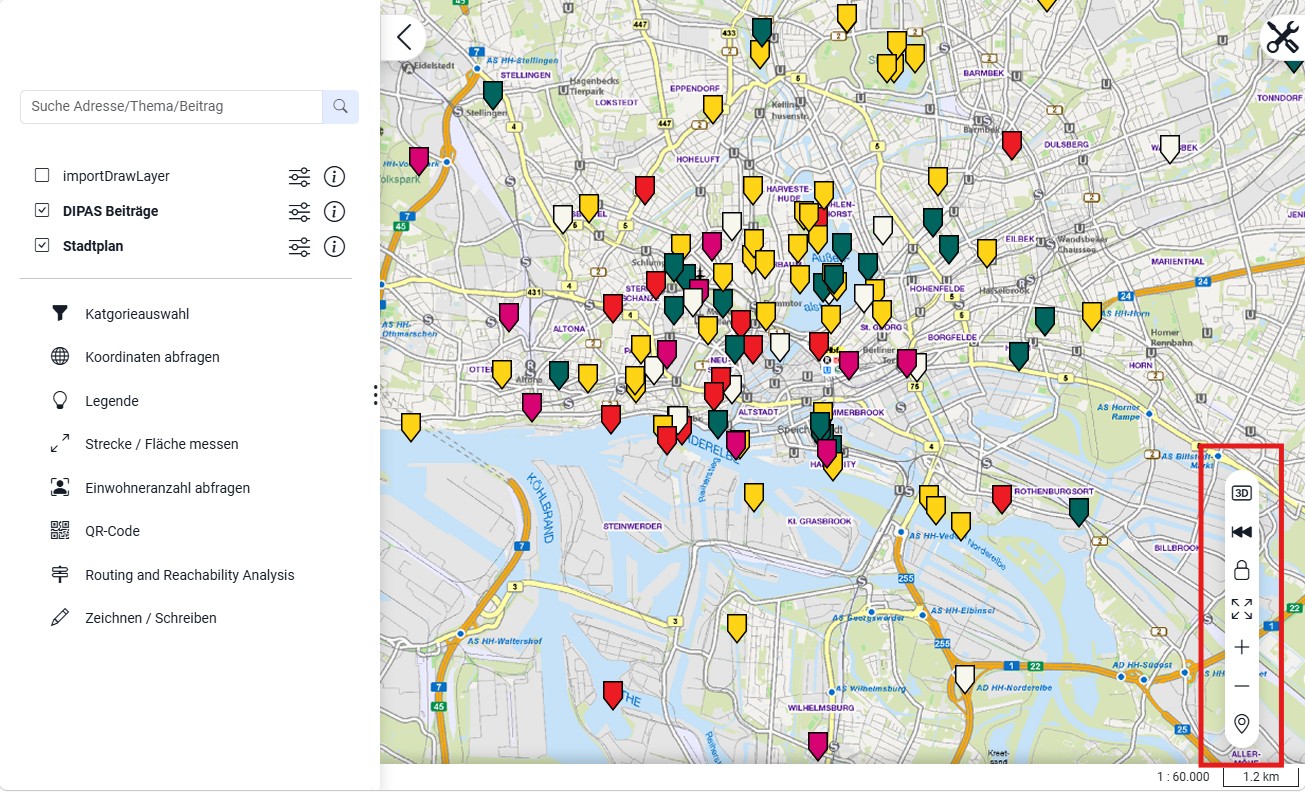Locate my position with the pin icon
Image resolution: width=1305 pixels, height=793 pixels.
coord(1241,724)
